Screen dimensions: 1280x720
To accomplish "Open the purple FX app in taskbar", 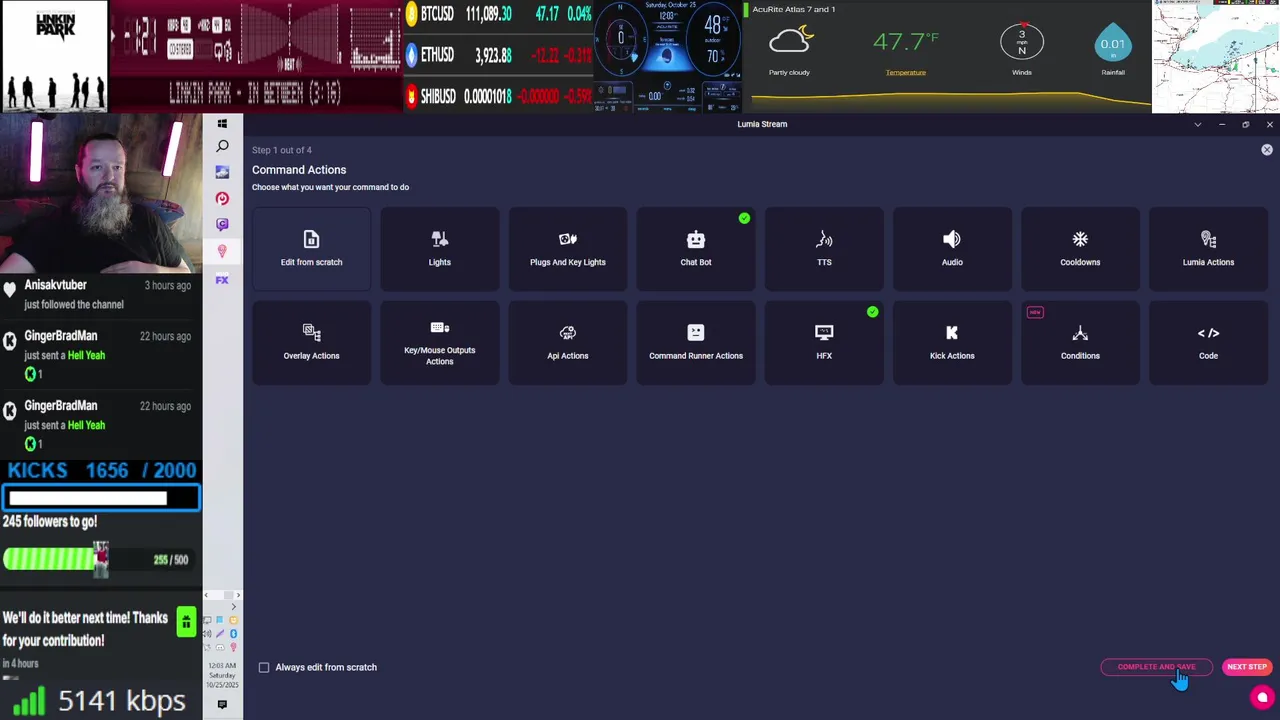I will coord(222,279).
